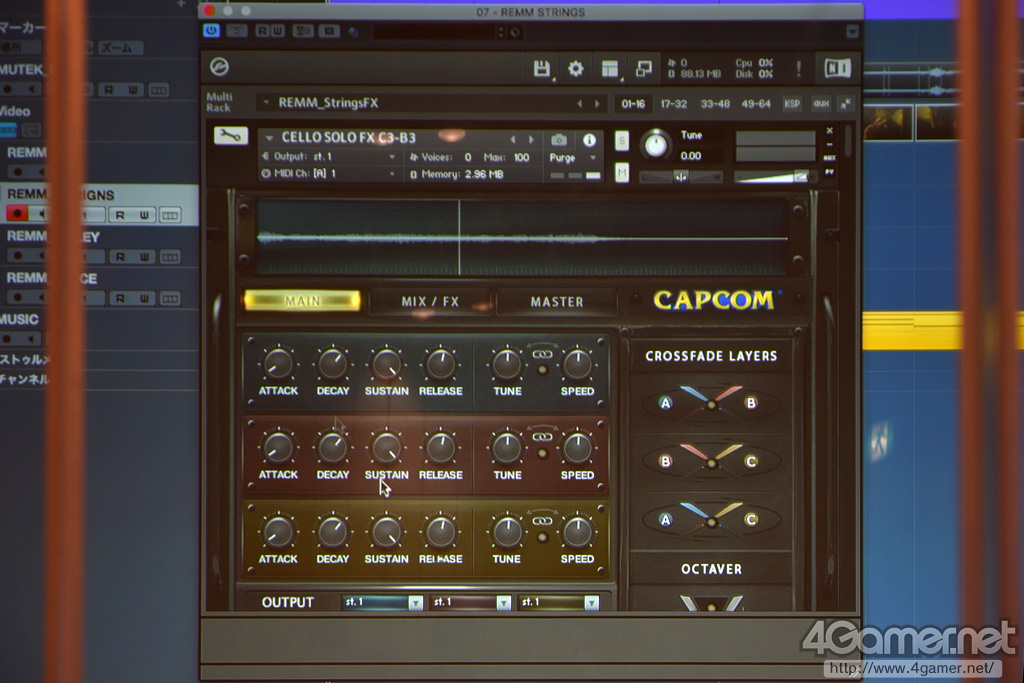The image size is (1024, 683).
Task: Click the instrument header Tune knob
Action: [655, 146]
